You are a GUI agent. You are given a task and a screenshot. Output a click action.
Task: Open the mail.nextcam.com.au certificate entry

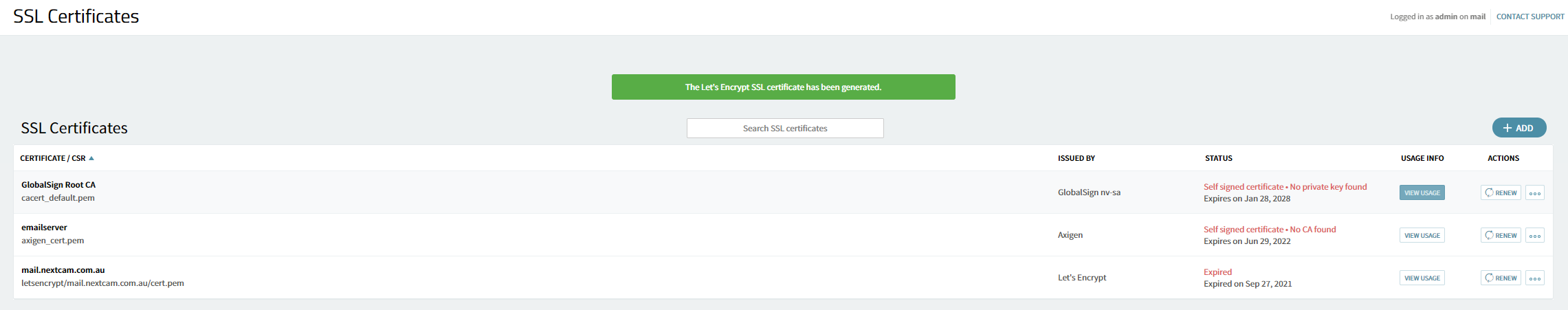pos(63,270)
